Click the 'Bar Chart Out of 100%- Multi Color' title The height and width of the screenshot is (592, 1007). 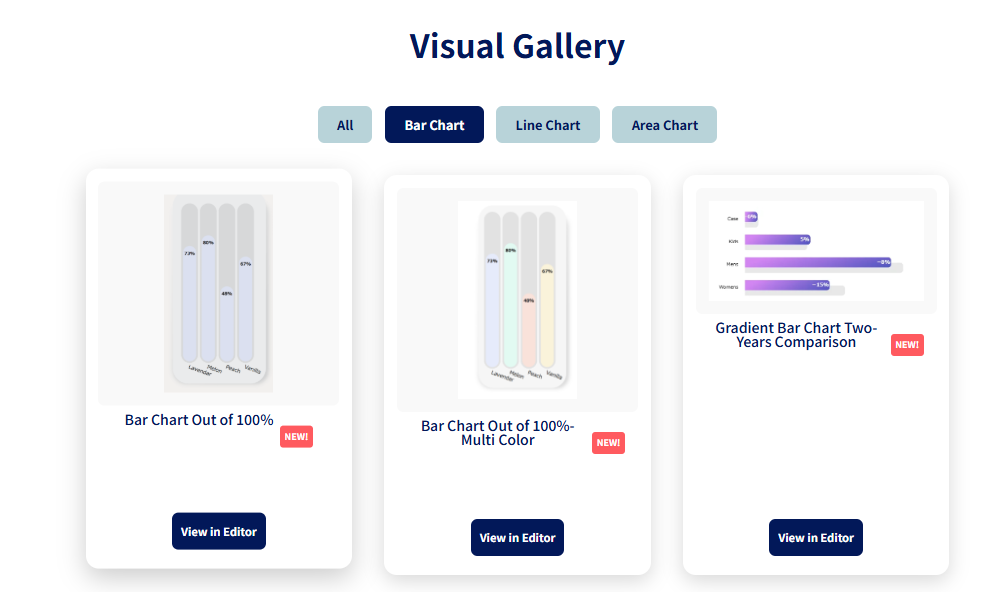coord(498,433)
